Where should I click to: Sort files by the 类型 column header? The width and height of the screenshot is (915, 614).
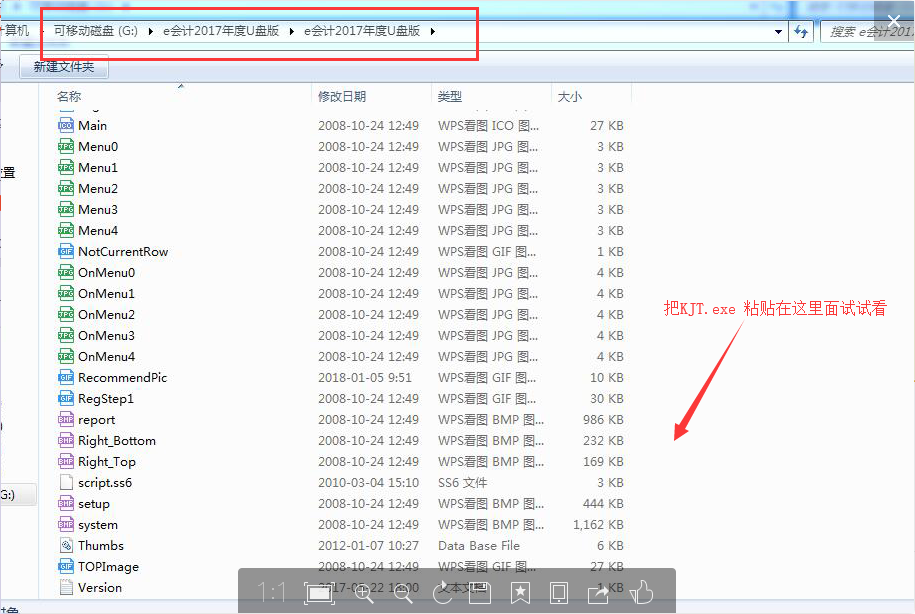coord(450,96)
